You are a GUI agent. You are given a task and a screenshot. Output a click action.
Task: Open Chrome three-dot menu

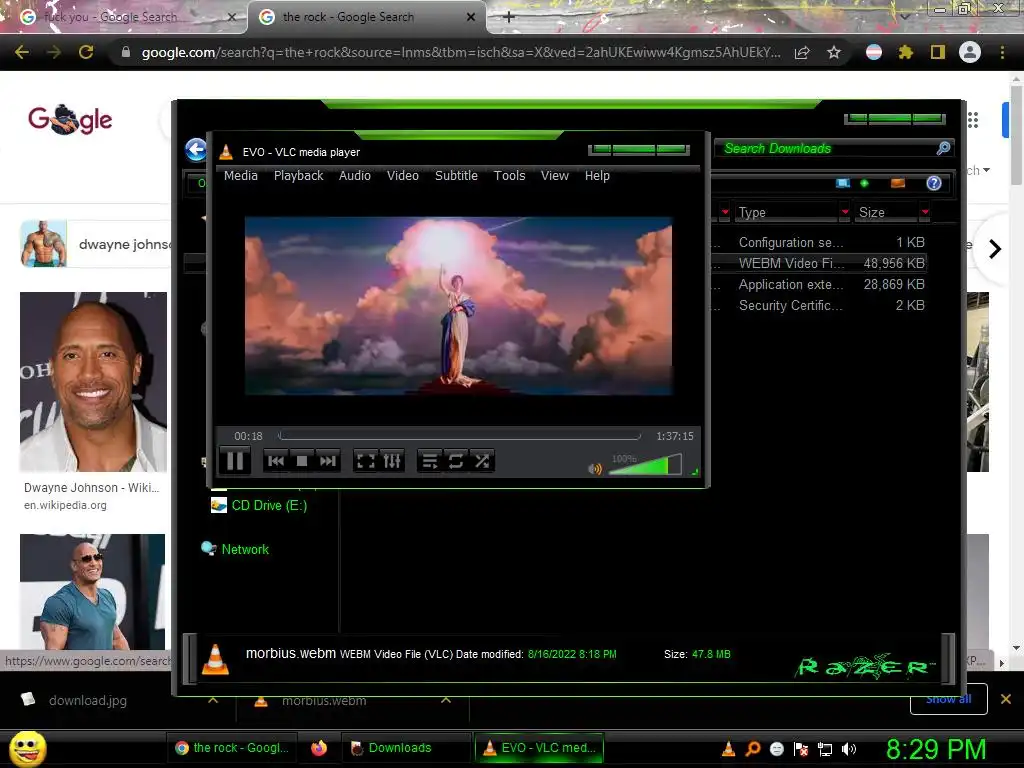[x=1002, y=52]
